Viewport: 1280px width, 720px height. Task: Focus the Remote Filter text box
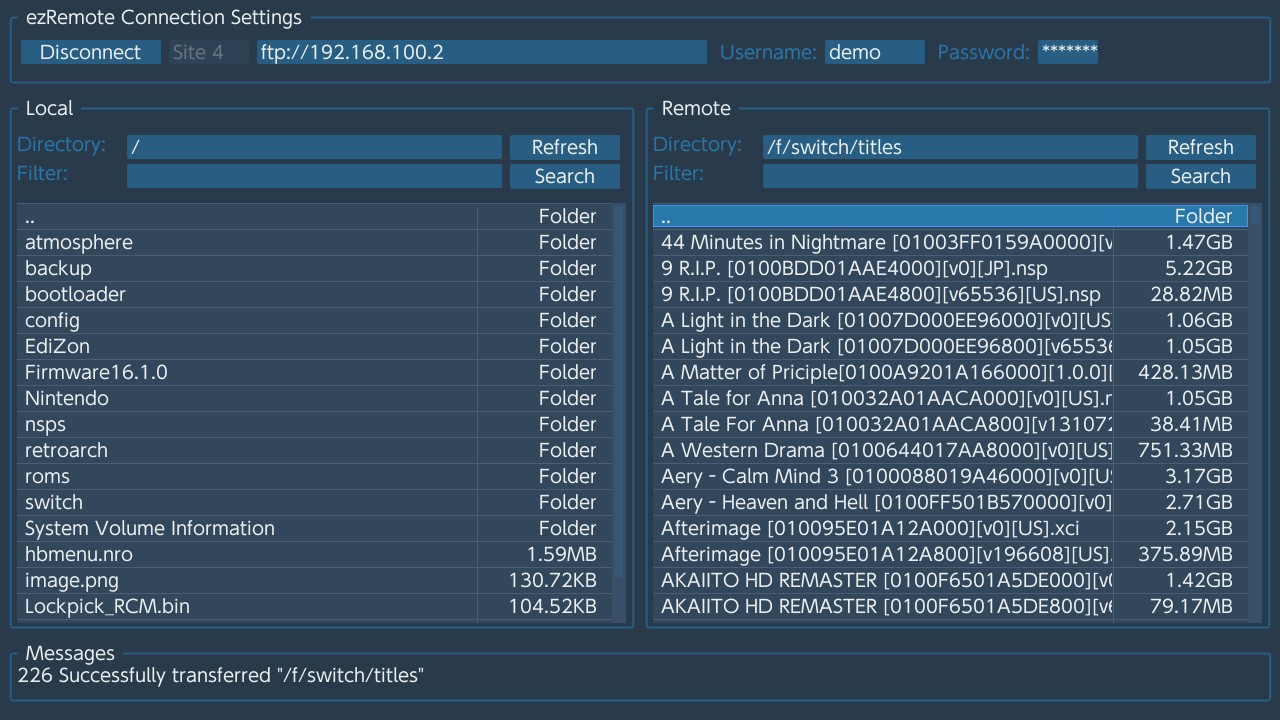pos(949,177)
